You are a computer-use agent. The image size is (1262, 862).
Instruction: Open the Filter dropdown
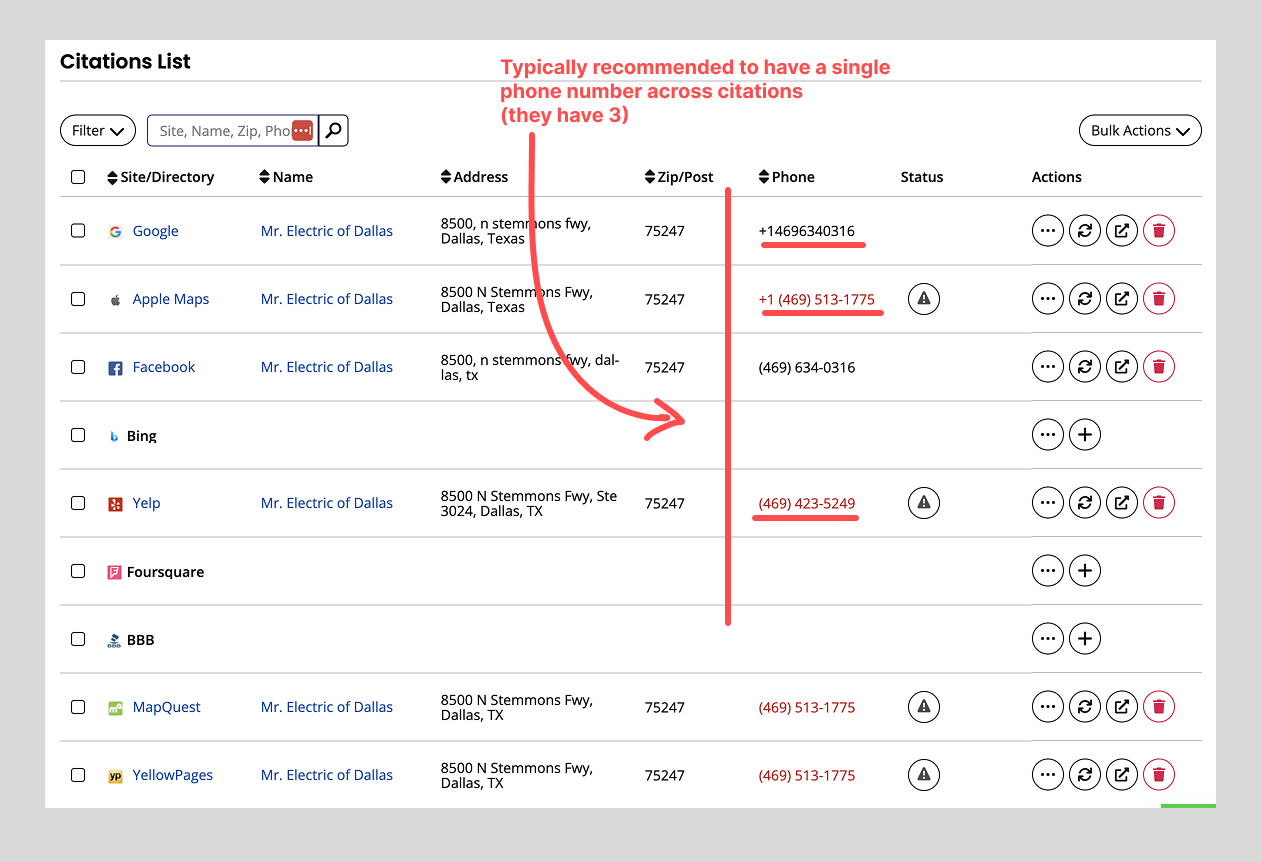(98, 130)
